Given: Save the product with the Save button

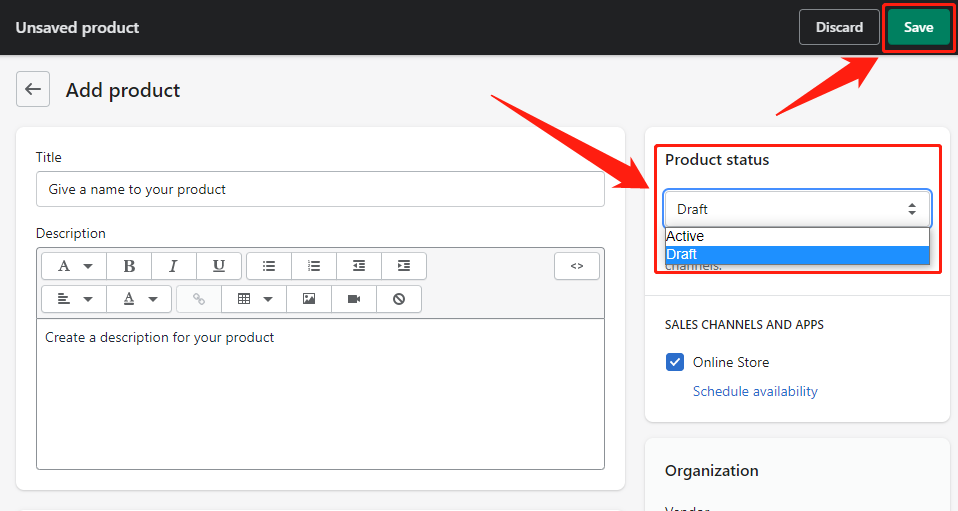Looking at the screenshot, I should point(918,28).
